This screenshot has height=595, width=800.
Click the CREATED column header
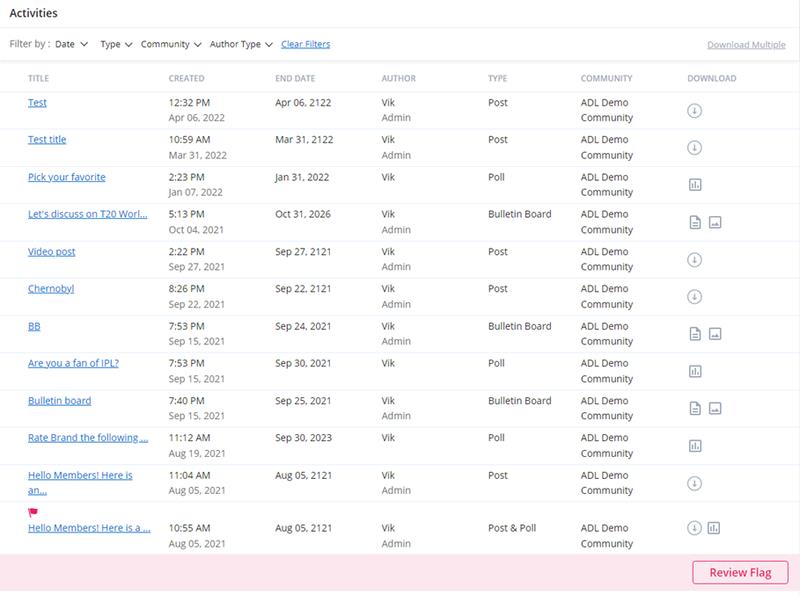[186, 78]
